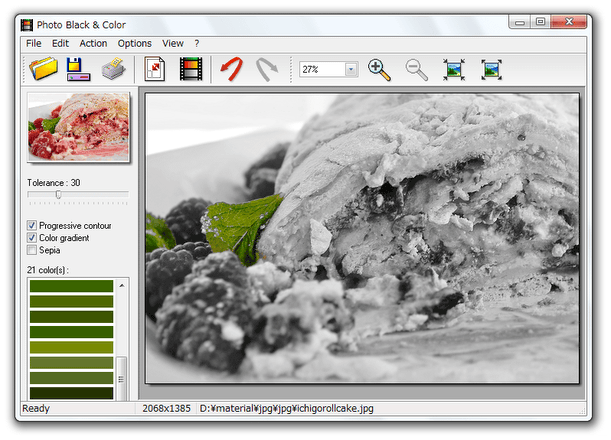Screen dimensions: 611x440
Task: Click the 27% zoom value field
Action: pos(322,69)
